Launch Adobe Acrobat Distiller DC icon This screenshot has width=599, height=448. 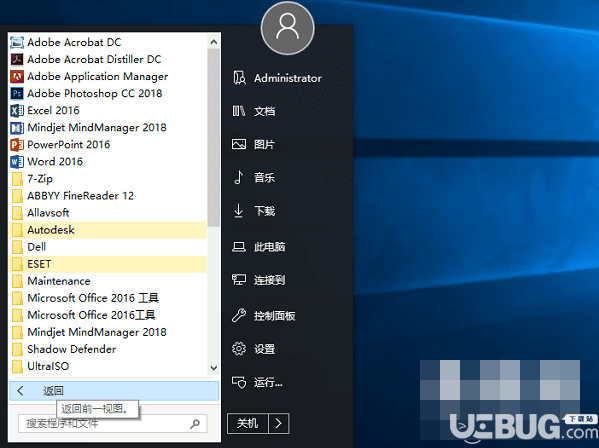[x=17, y=59]
